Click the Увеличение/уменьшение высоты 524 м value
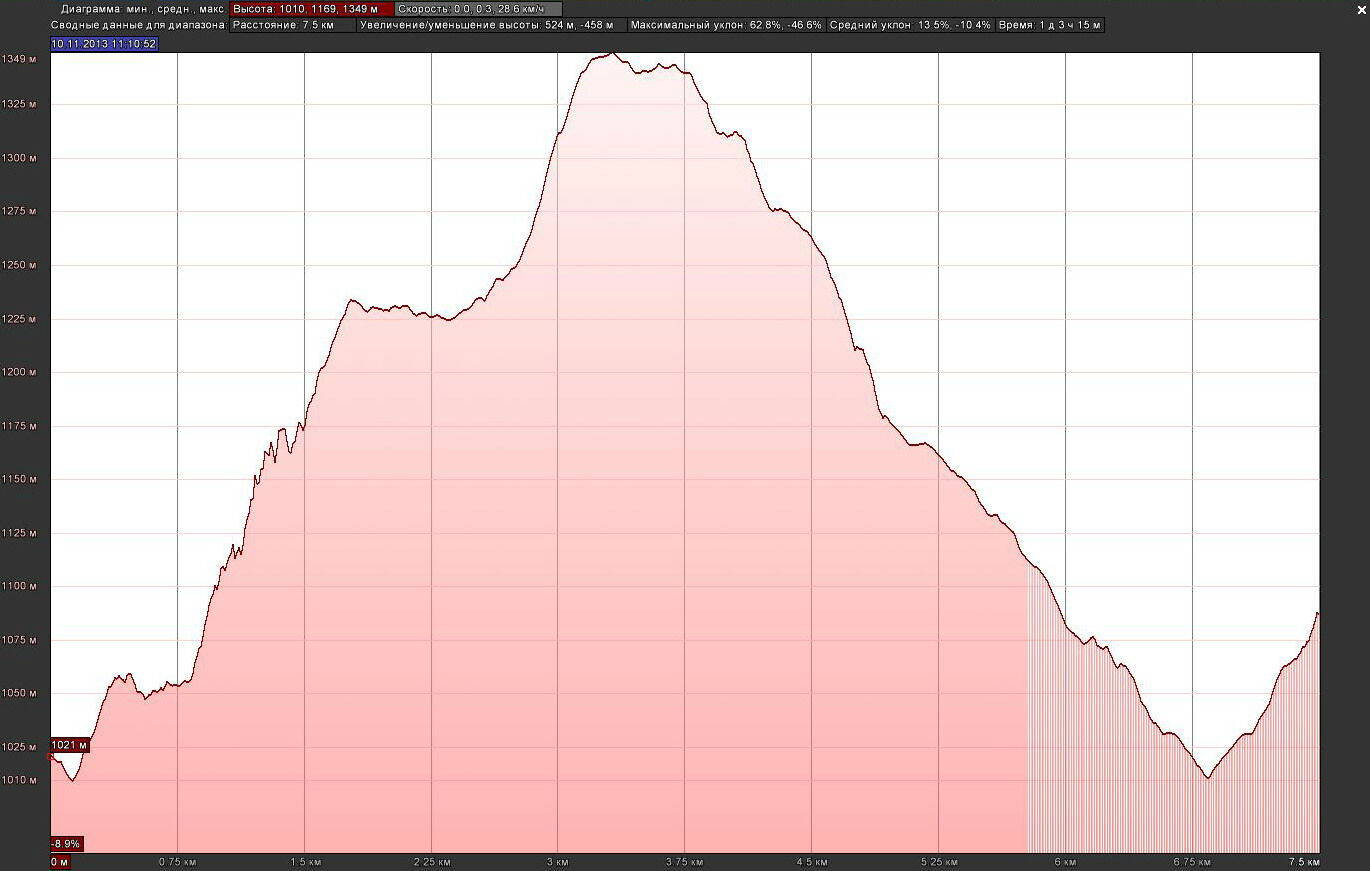1370x871 pixels. [492, 25]
